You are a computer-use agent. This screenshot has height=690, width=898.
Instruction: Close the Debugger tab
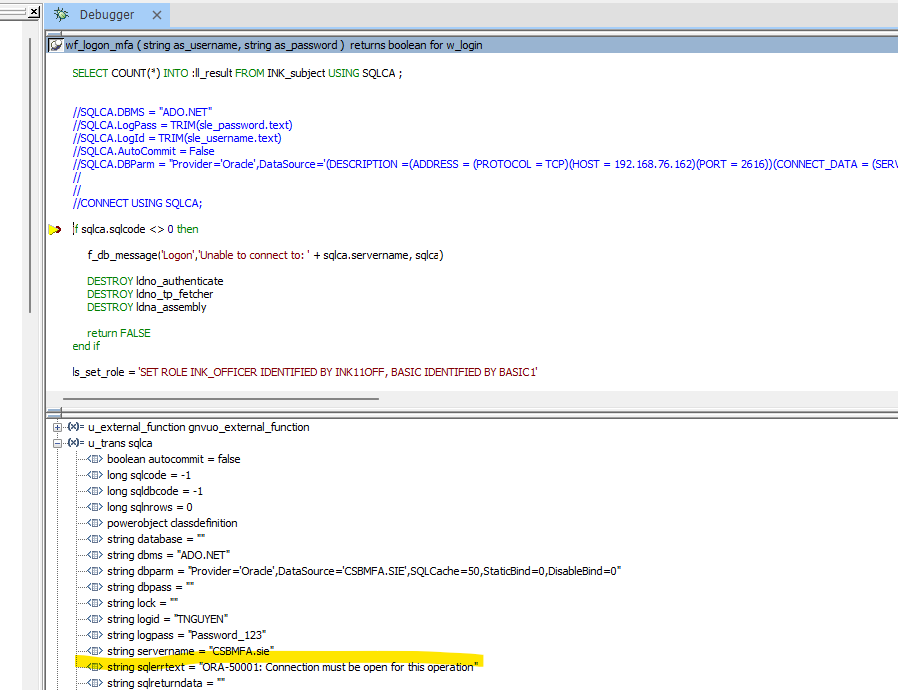pos(156,15)
